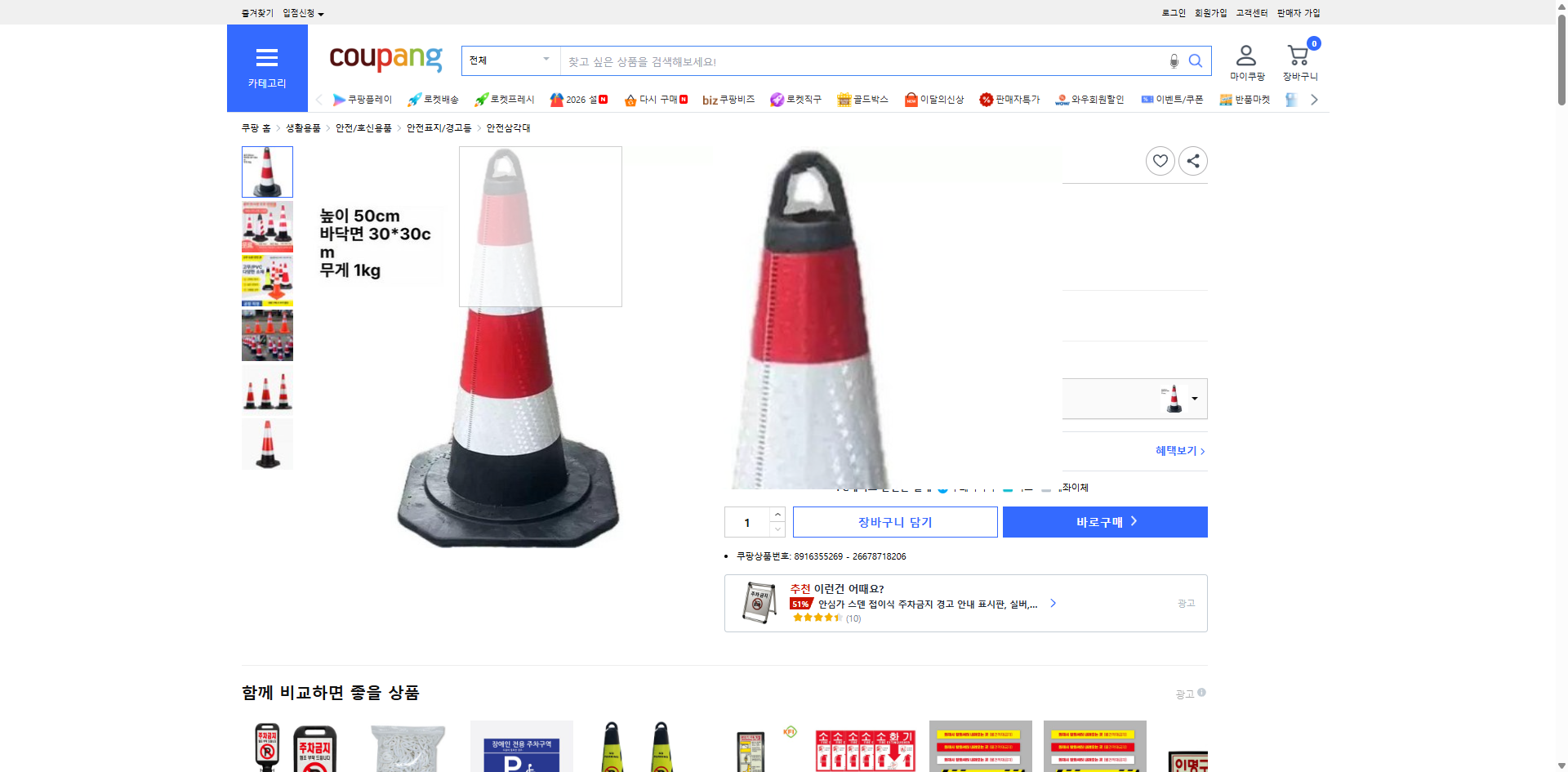The width and height of the screenshot is (1568, 772).
Task: Expand the 입점신청 dropdown
Action: 303,13
